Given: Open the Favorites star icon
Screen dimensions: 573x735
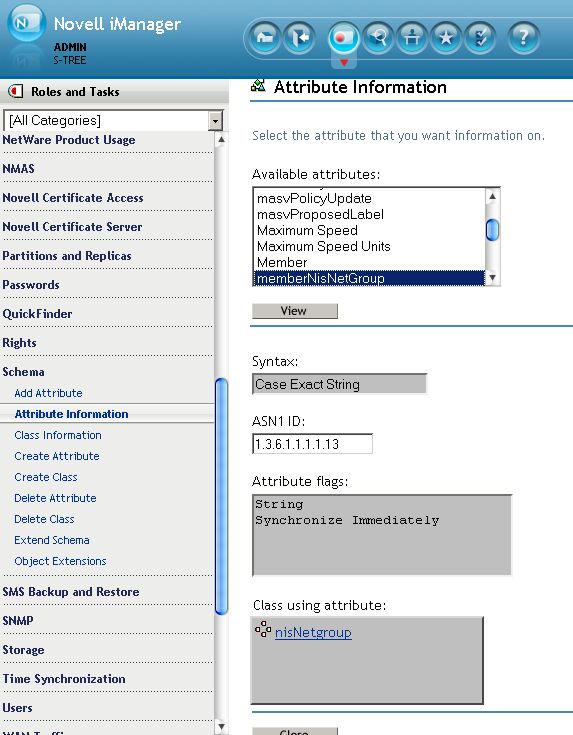Looking at the screenshot, I should pos(446,37).
